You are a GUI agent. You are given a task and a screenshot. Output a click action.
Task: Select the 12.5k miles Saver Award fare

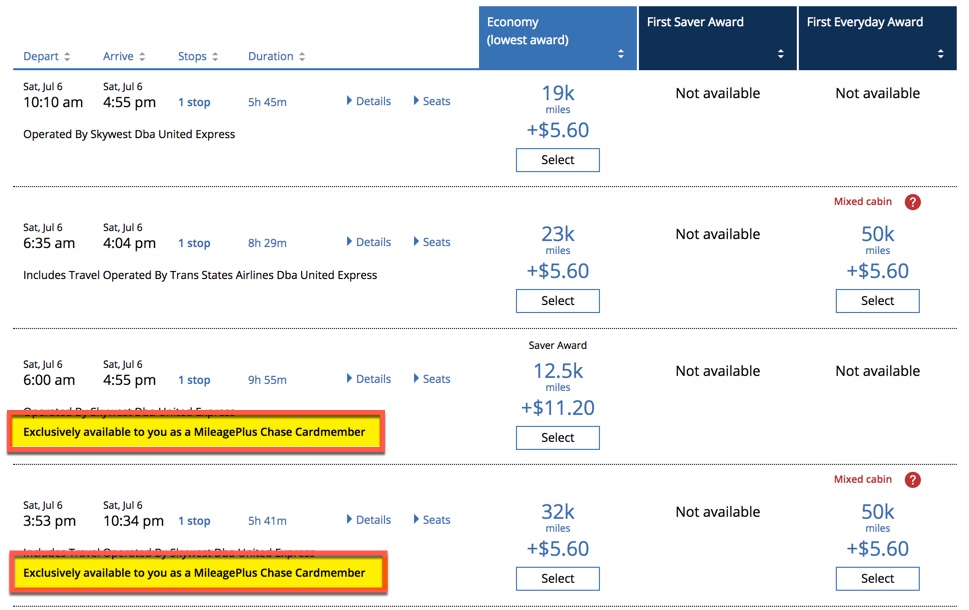click(557, 438)
